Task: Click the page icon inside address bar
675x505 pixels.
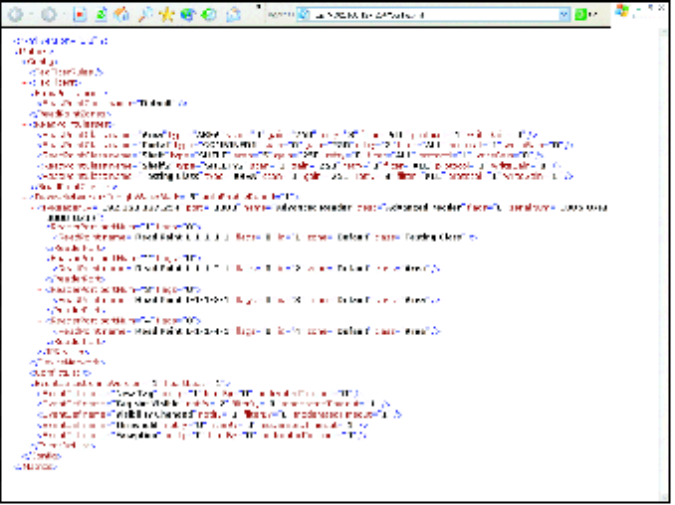Action: pos(304,15)
